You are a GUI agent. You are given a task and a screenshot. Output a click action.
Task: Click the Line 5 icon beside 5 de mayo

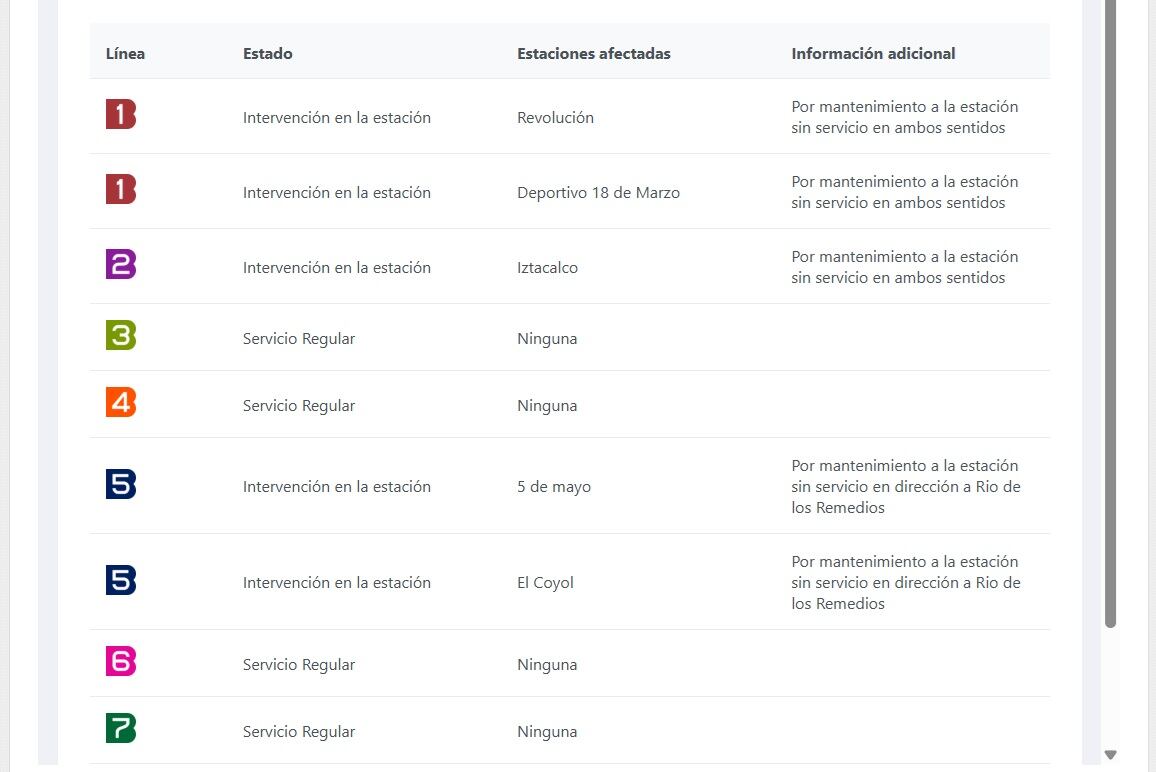click(121, 484)
